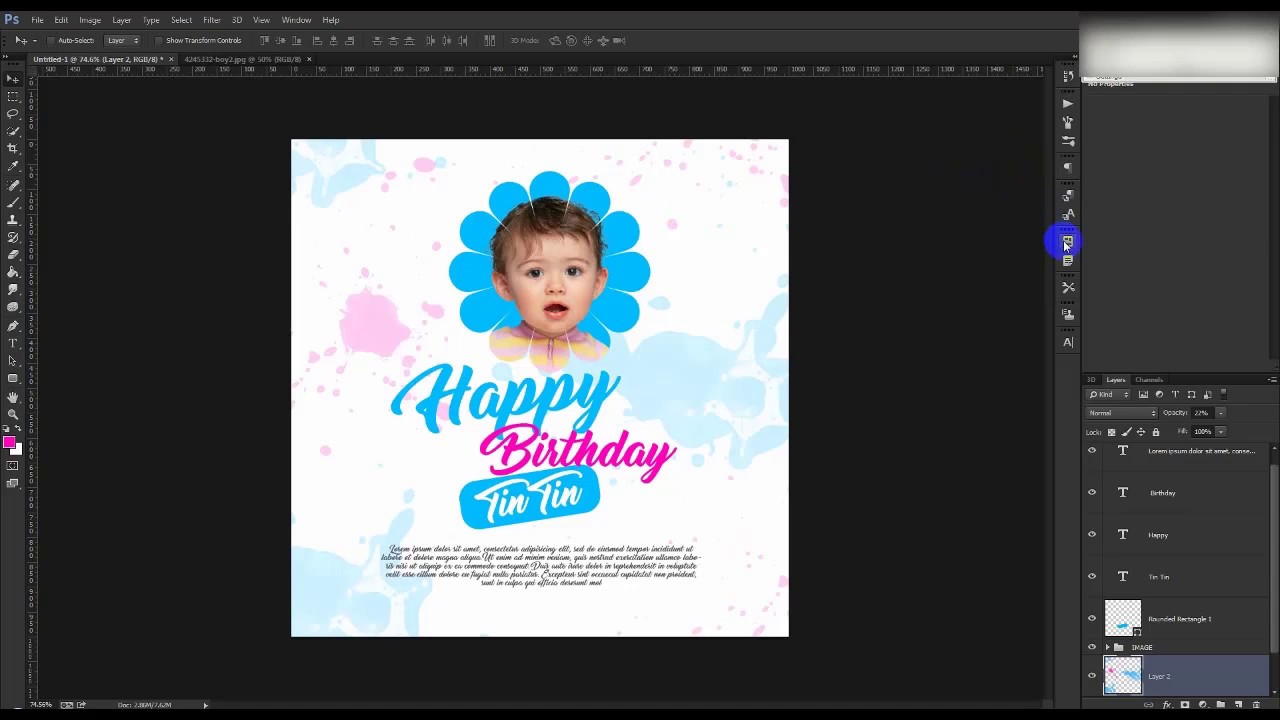This screenshot has height=720, width=1280.
Task: Close the Untitled-1 document tab
Action: 171,60
